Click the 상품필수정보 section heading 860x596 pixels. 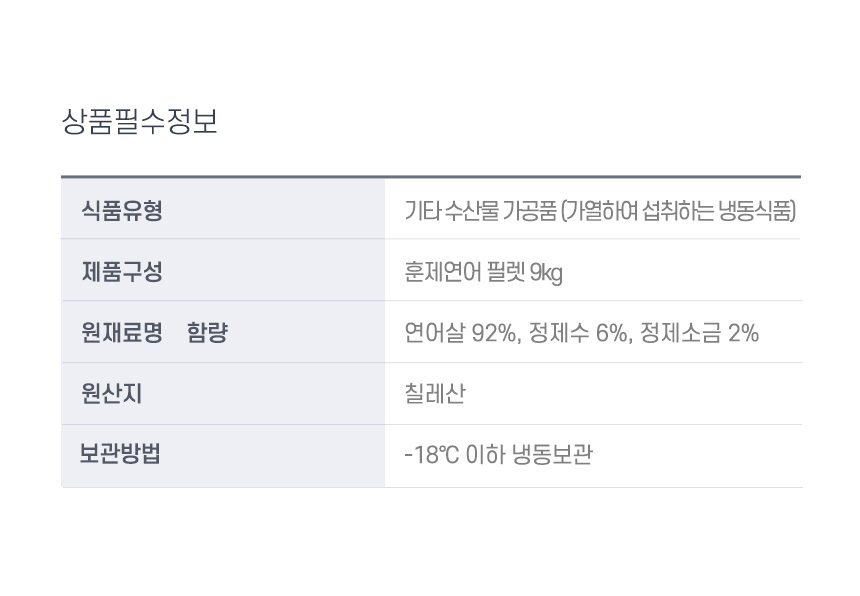click(139, 122)
